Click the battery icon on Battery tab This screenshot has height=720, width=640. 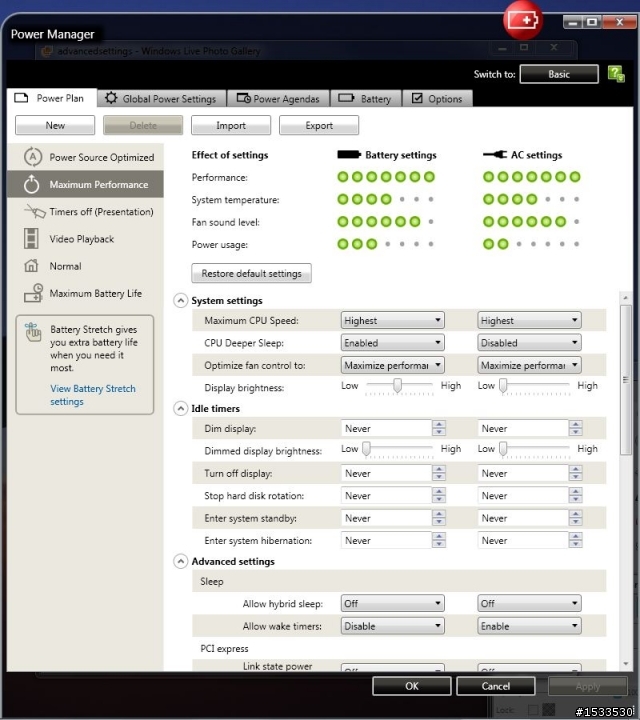(346, 98)
